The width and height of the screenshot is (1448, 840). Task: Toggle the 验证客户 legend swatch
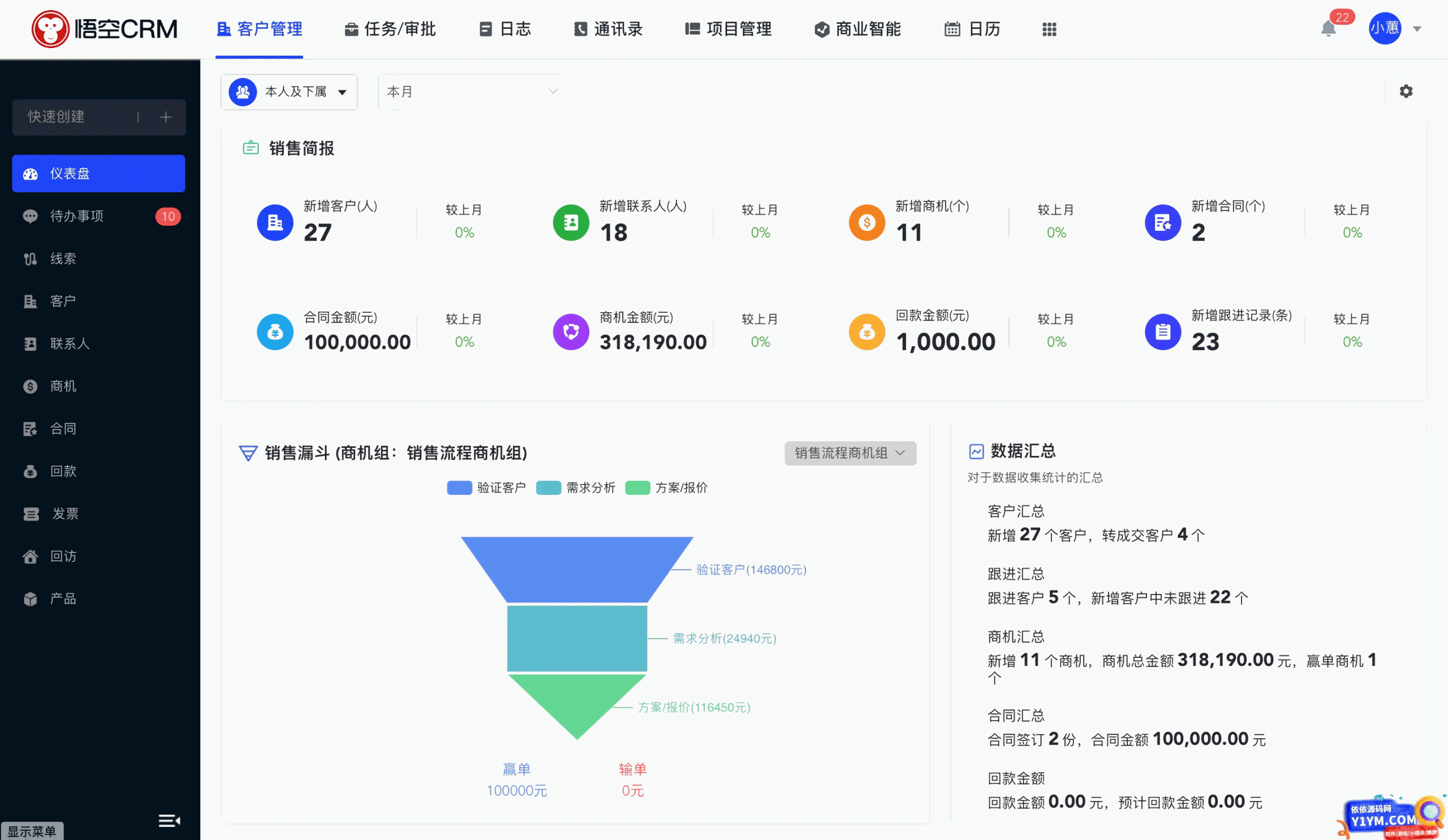pos(459,488)
